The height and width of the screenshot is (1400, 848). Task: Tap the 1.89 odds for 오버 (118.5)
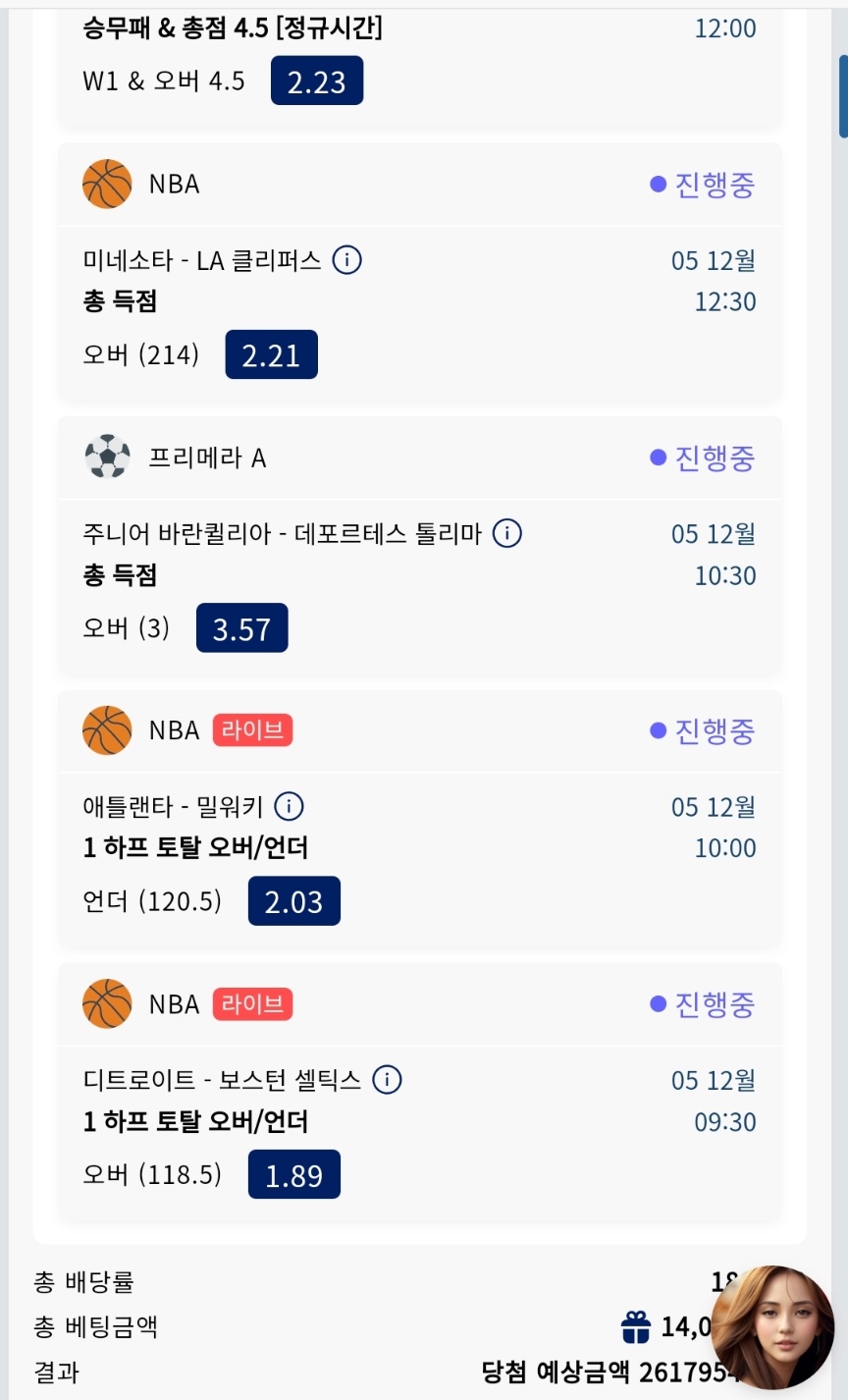coord(293,1174)
